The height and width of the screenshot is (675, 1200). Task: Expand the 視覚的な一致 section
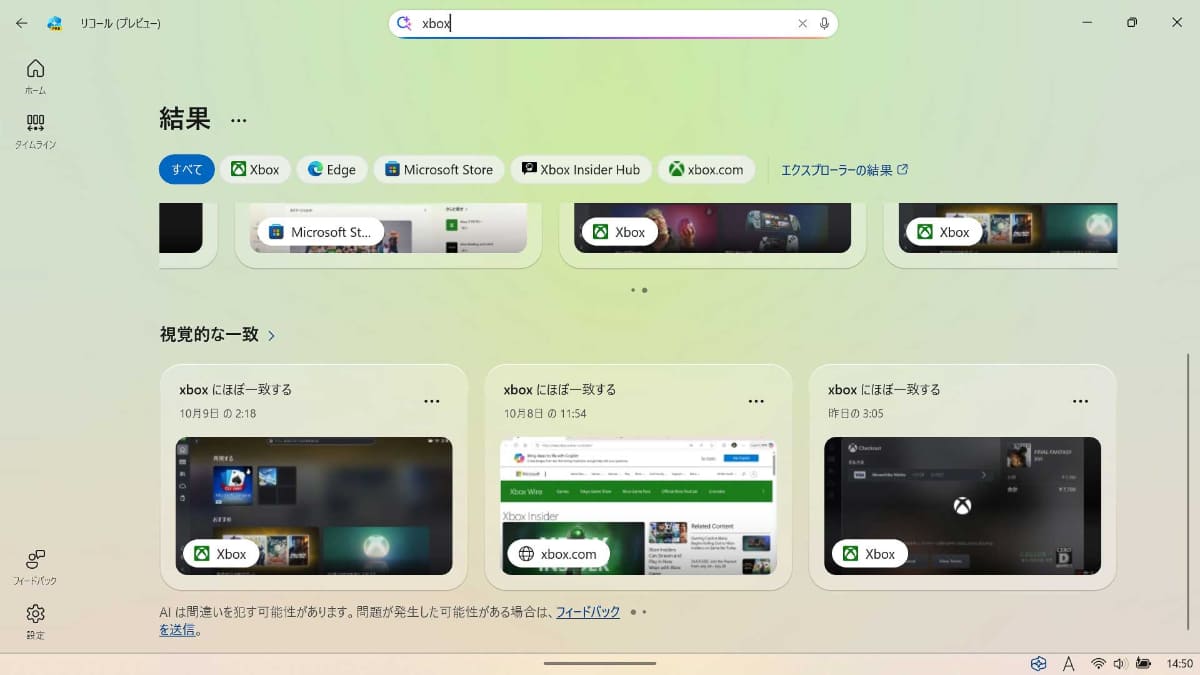(x=270, y=335)
